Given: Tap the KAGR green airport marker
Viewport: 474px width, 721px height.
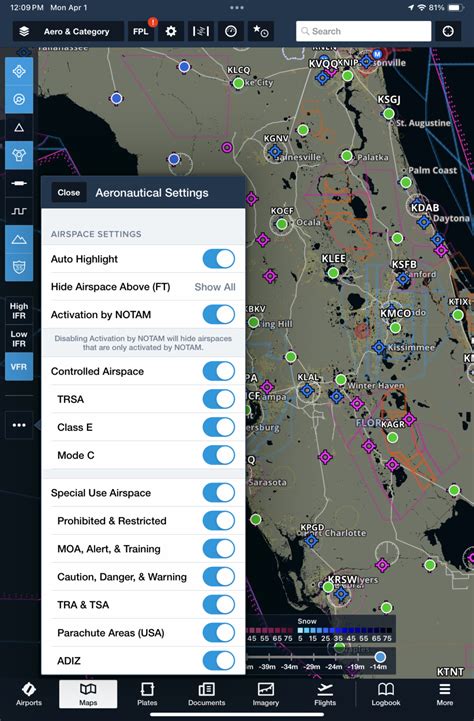Looking at the screenshot, I should click(392, 437).
